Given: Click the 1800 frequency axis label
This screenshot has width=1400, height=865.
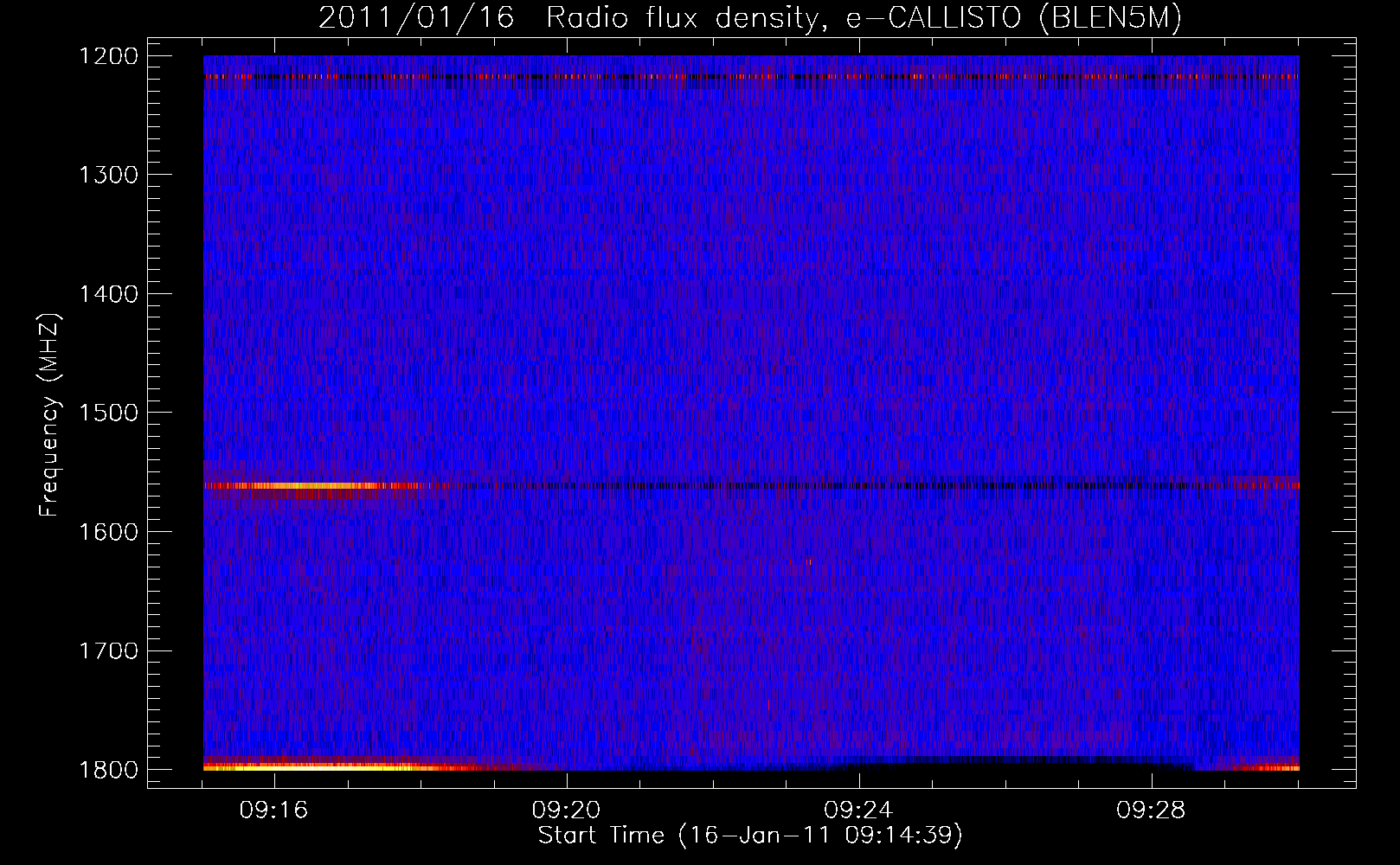Looking at the screenshot, I should click(x=108, y=770).
